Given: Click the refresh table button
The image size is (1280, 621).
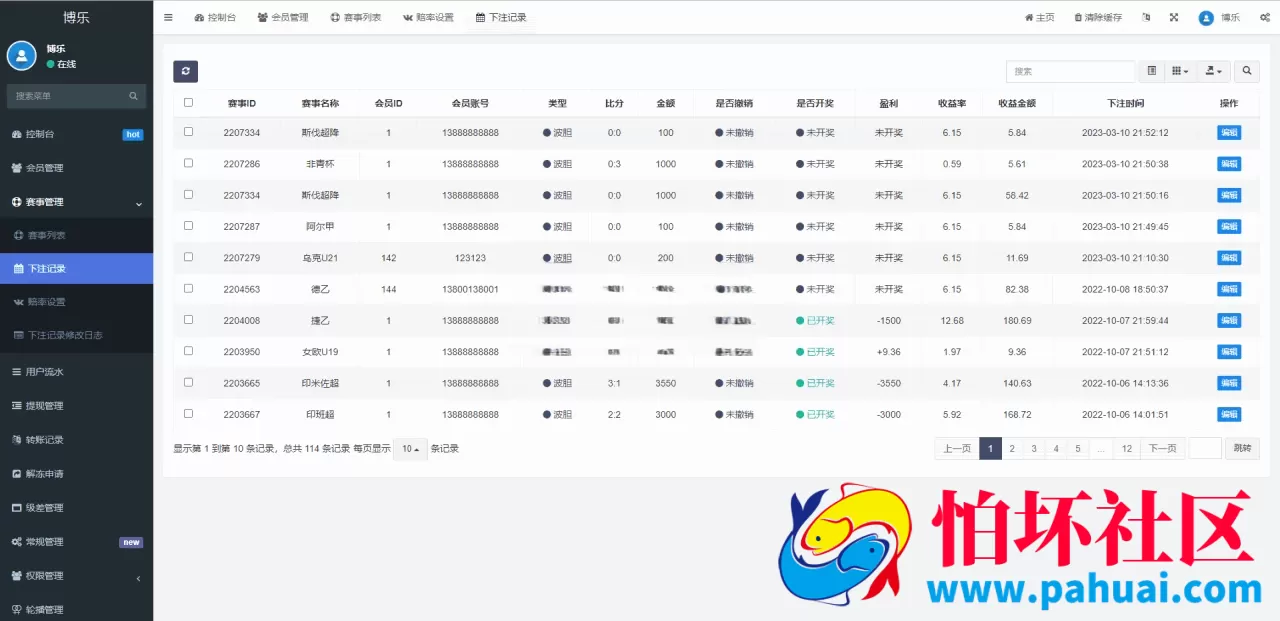Looking at the screenshot, I should tap(185, 71).
